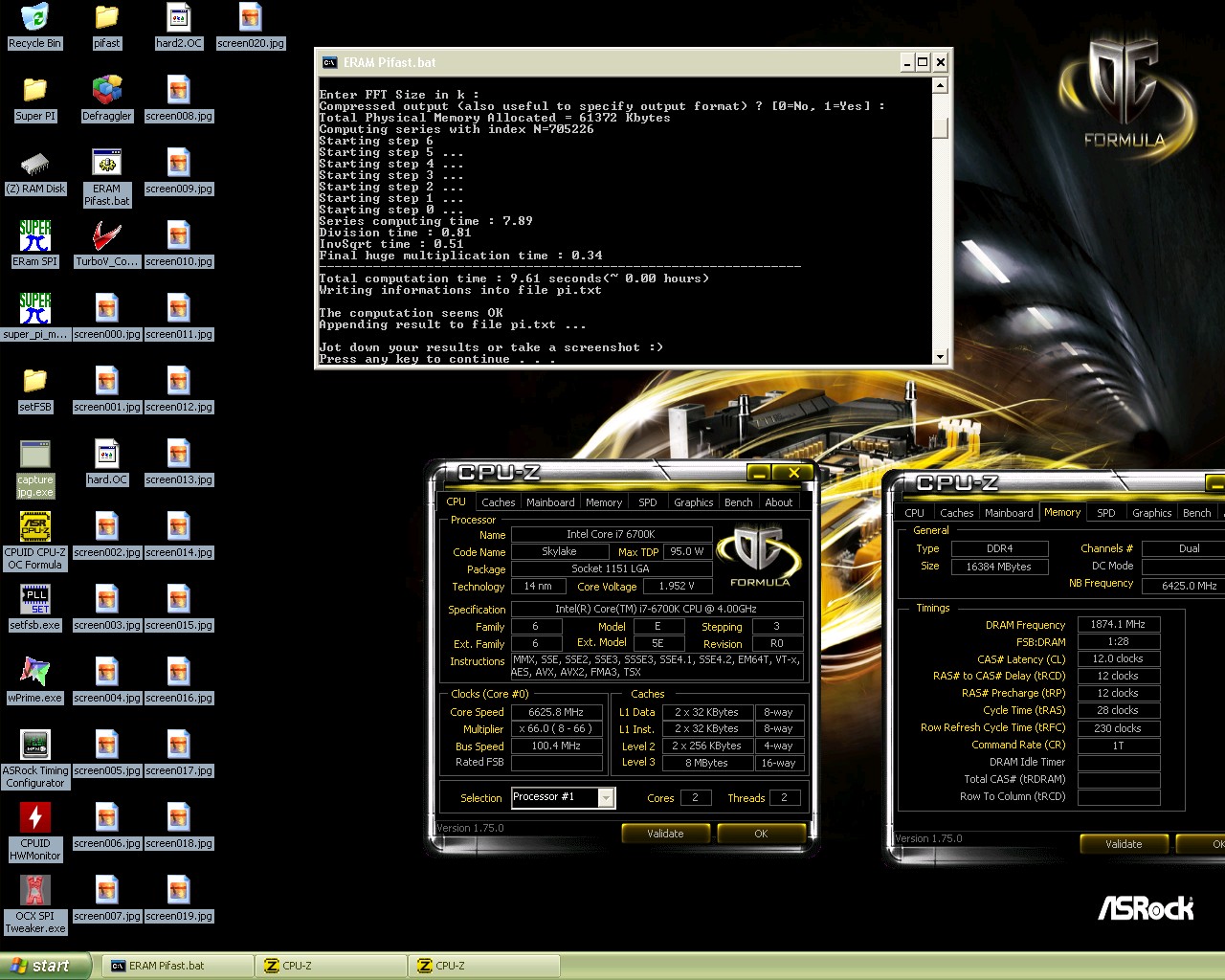Open the Processor #1 selection dropdown
Viewport: 1225px width, 980px height.
tap(606, 797)
